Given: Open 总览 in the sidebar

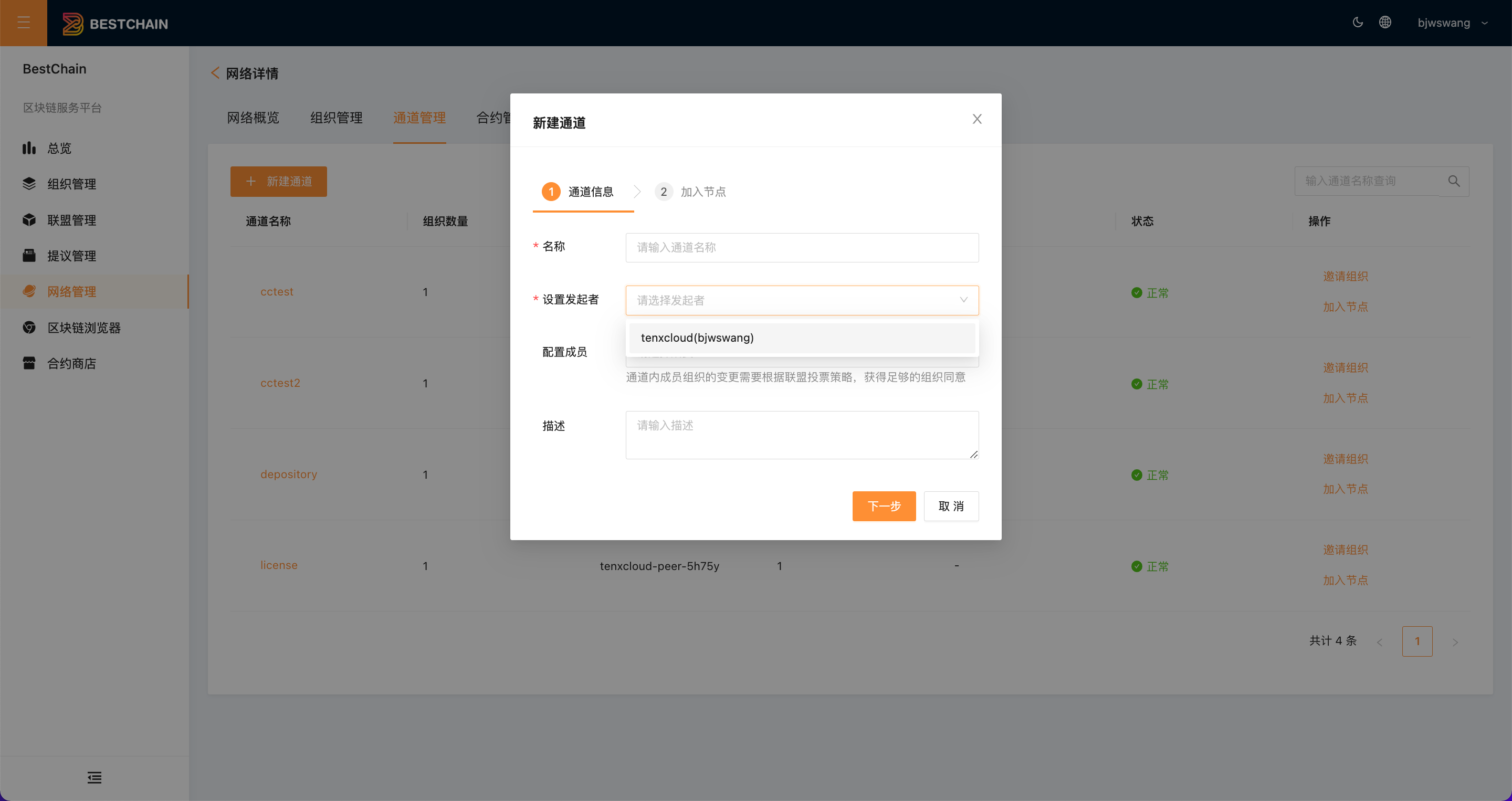Looking at the screenshot, I should (x=94, y=148).
